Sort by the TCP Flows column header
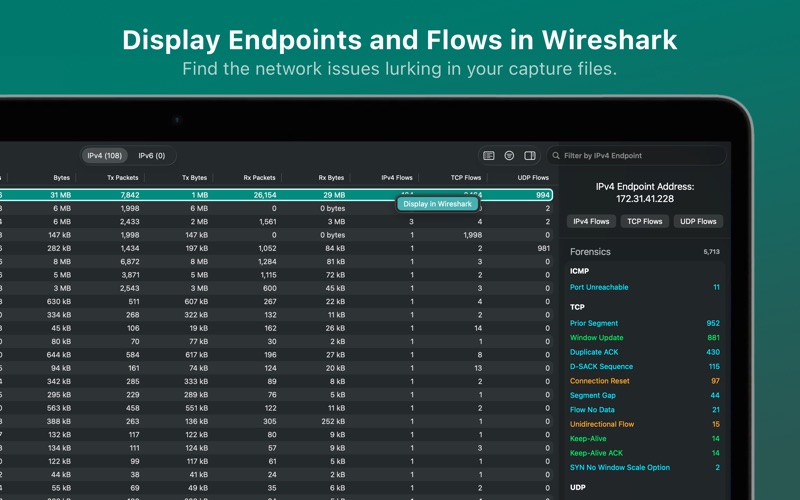The height and width of the screenshot is (500, 800). (466, 178)
